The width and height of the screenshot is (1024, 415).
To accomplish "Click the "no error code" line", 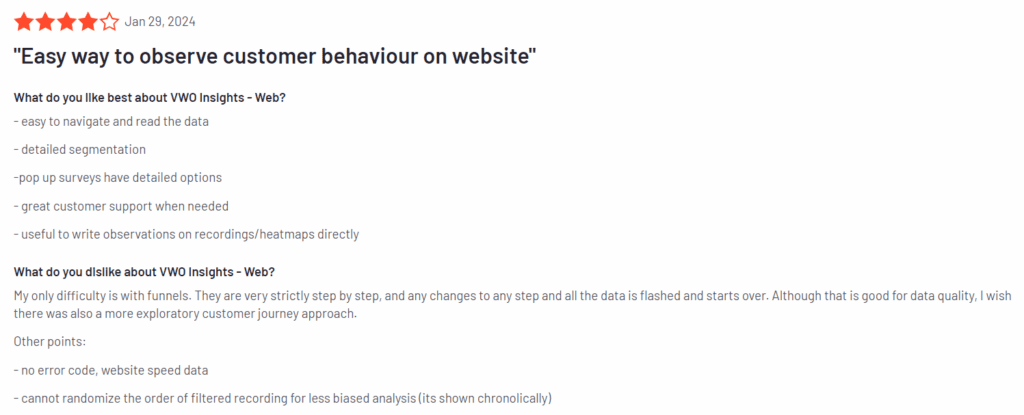I will pos(112,370).
